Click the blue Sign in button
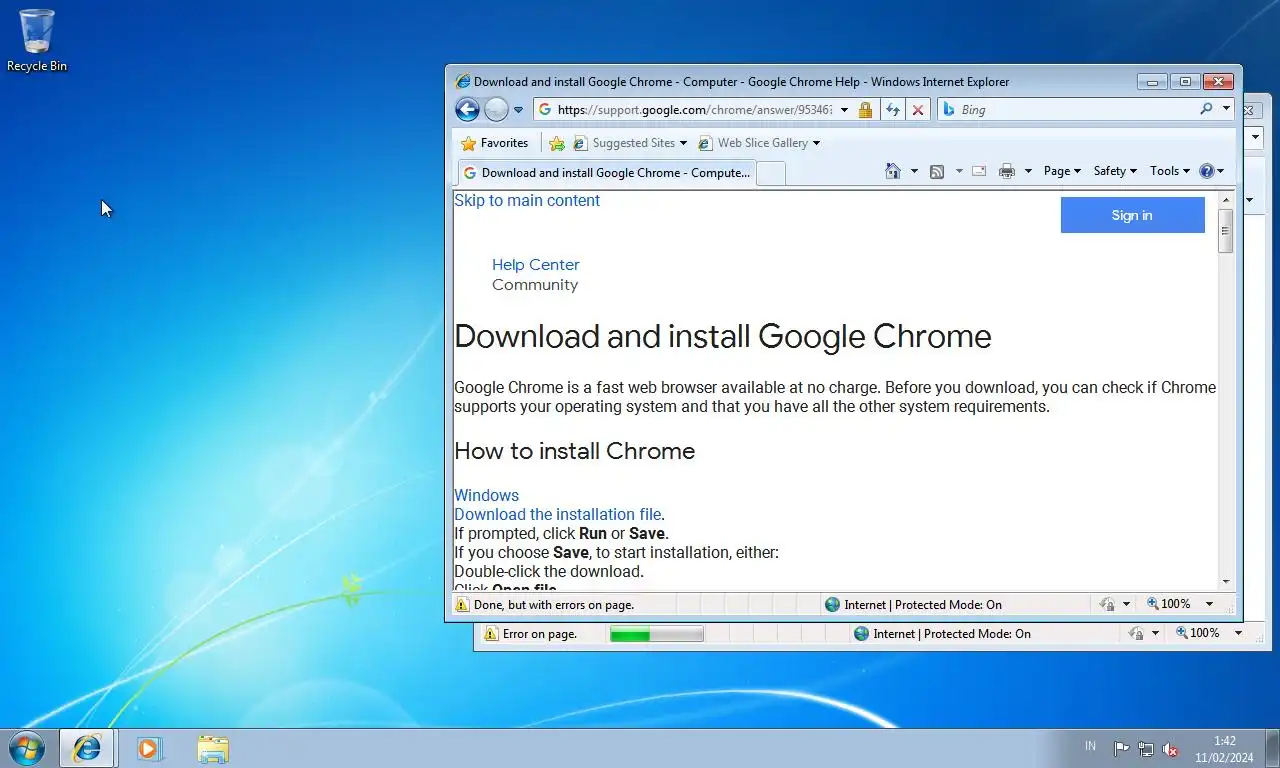This screenshot has width=1280, height=768. [1132, 215]
